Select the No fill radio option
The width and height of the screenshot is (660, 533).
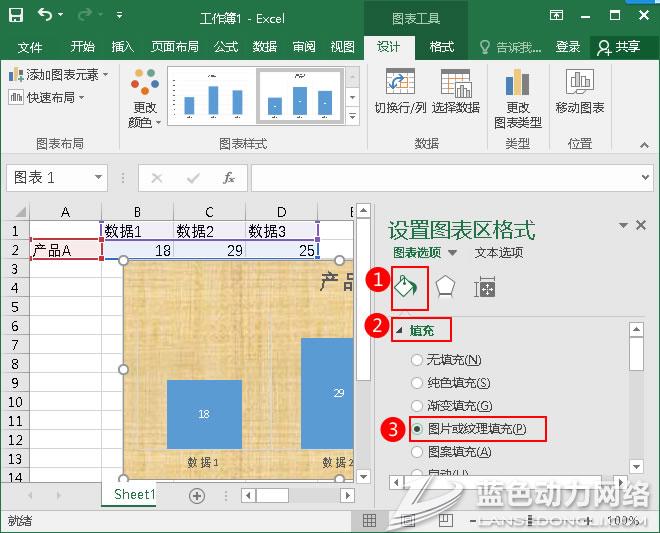point(418,360)
